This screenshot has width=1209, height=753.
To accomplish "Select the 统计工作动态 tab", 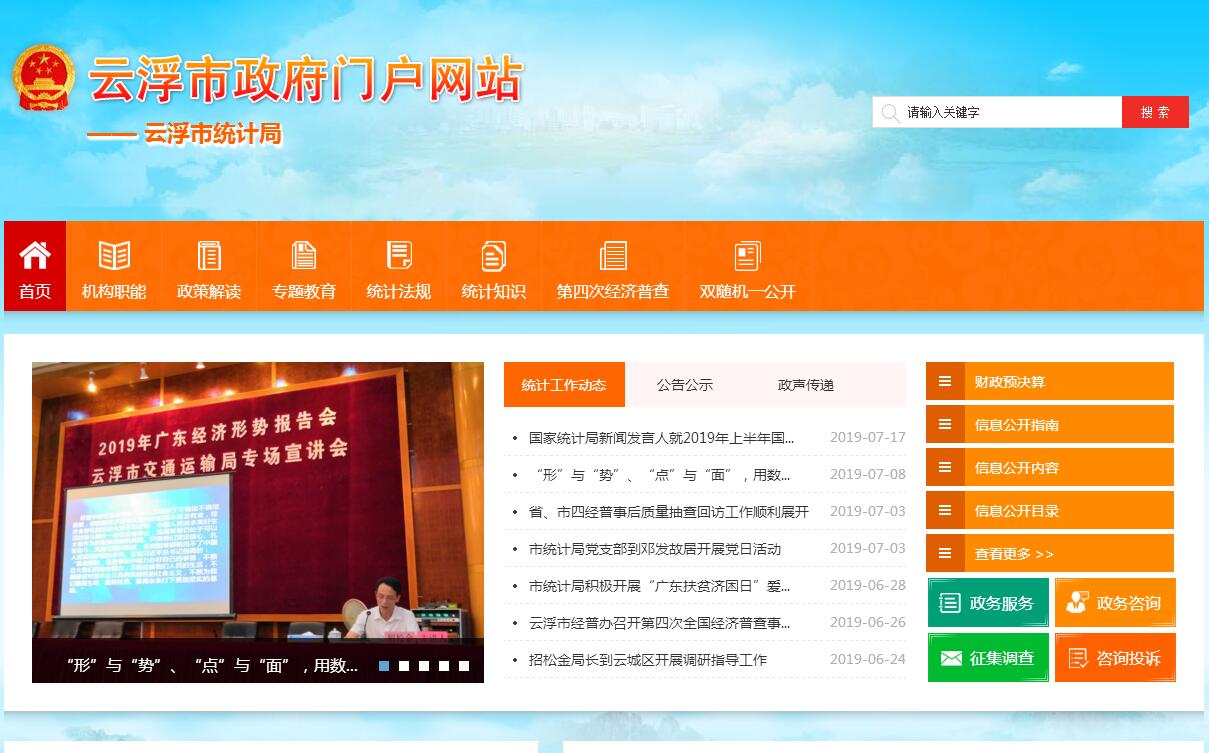I will pos(564,385).
